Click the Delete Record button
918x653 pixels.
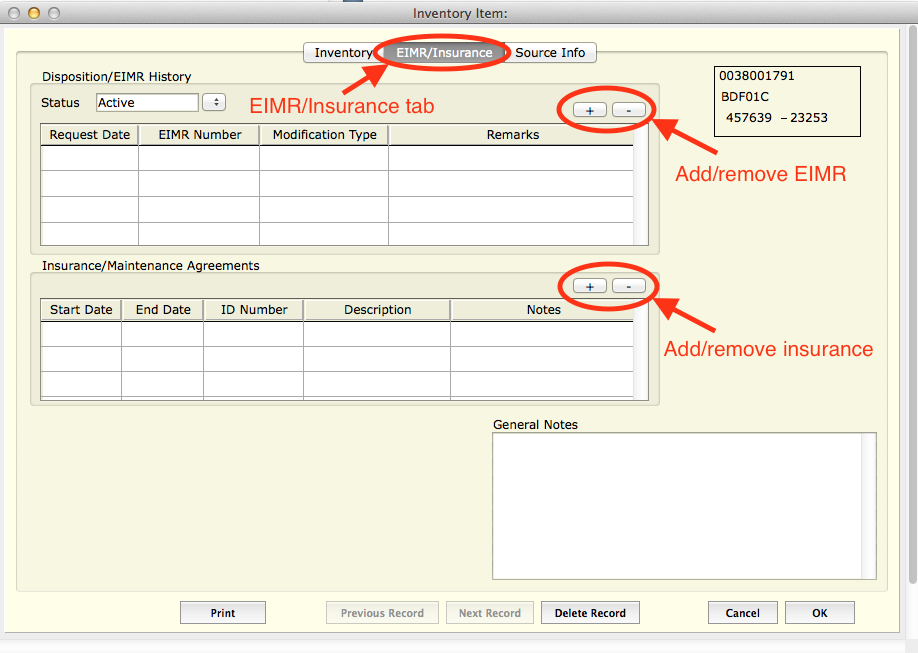tap(590, 613)
